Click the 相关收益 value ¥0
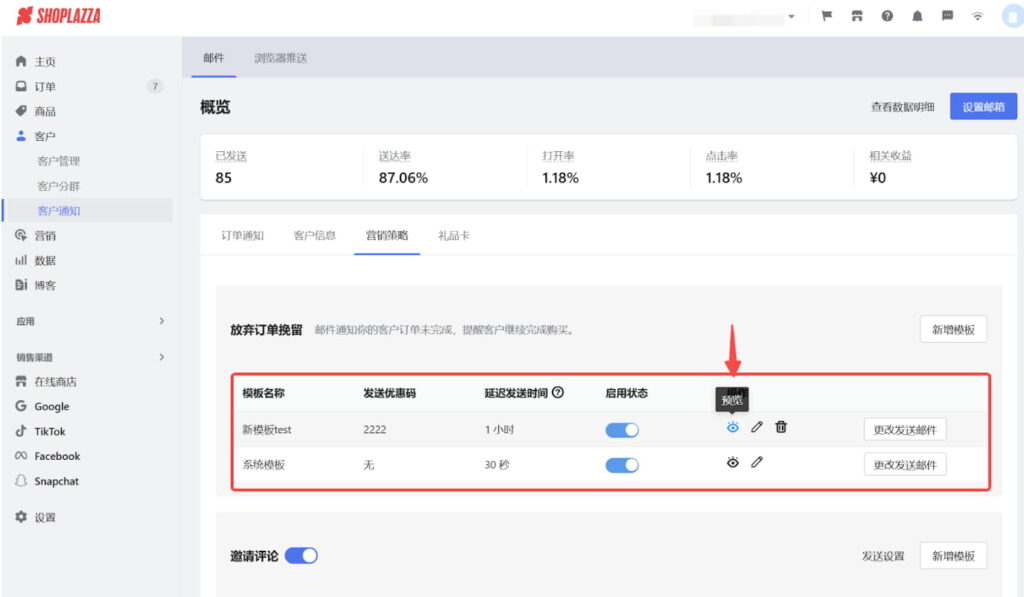The image size is (1024, 597). pyautogui.click(x=878, y=178)
